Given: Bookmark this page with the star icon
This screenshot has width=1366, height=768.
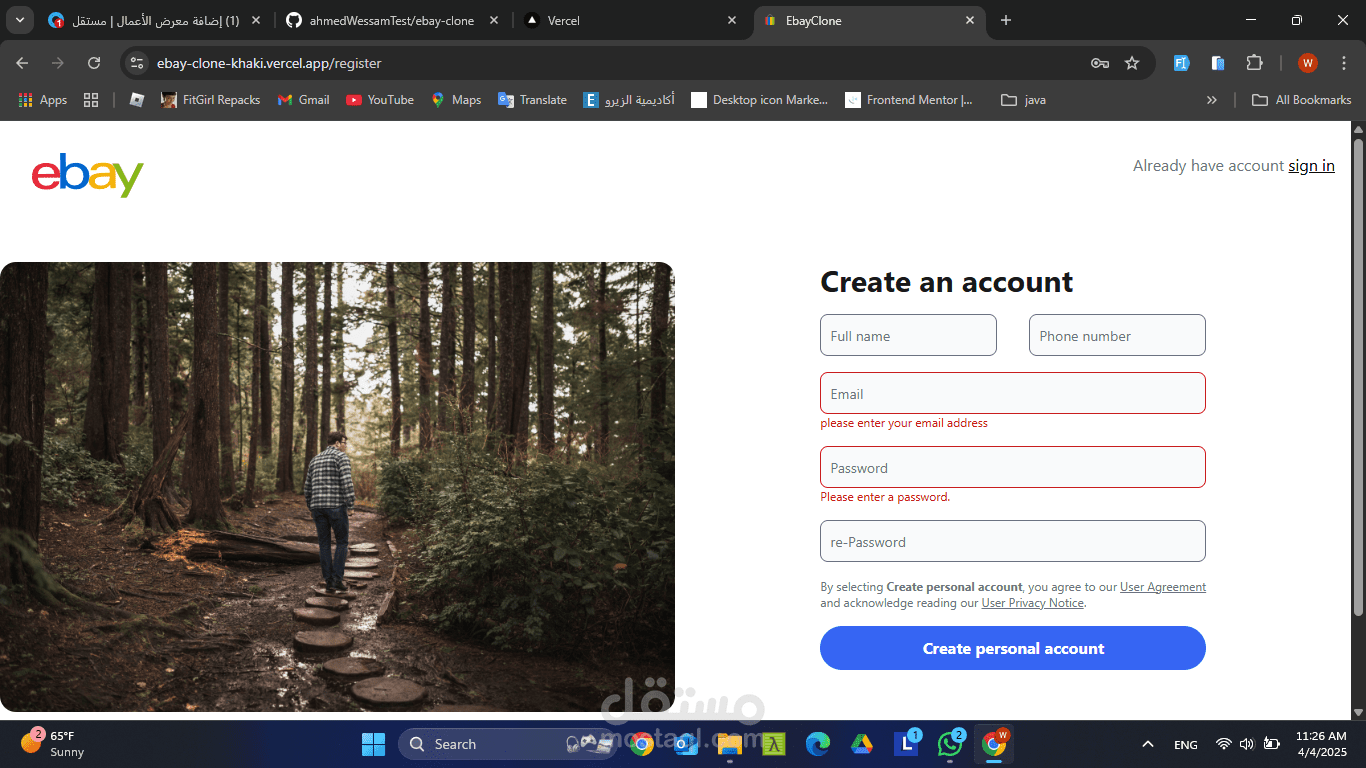Looking at the screenshot, I should (1132, 63).
